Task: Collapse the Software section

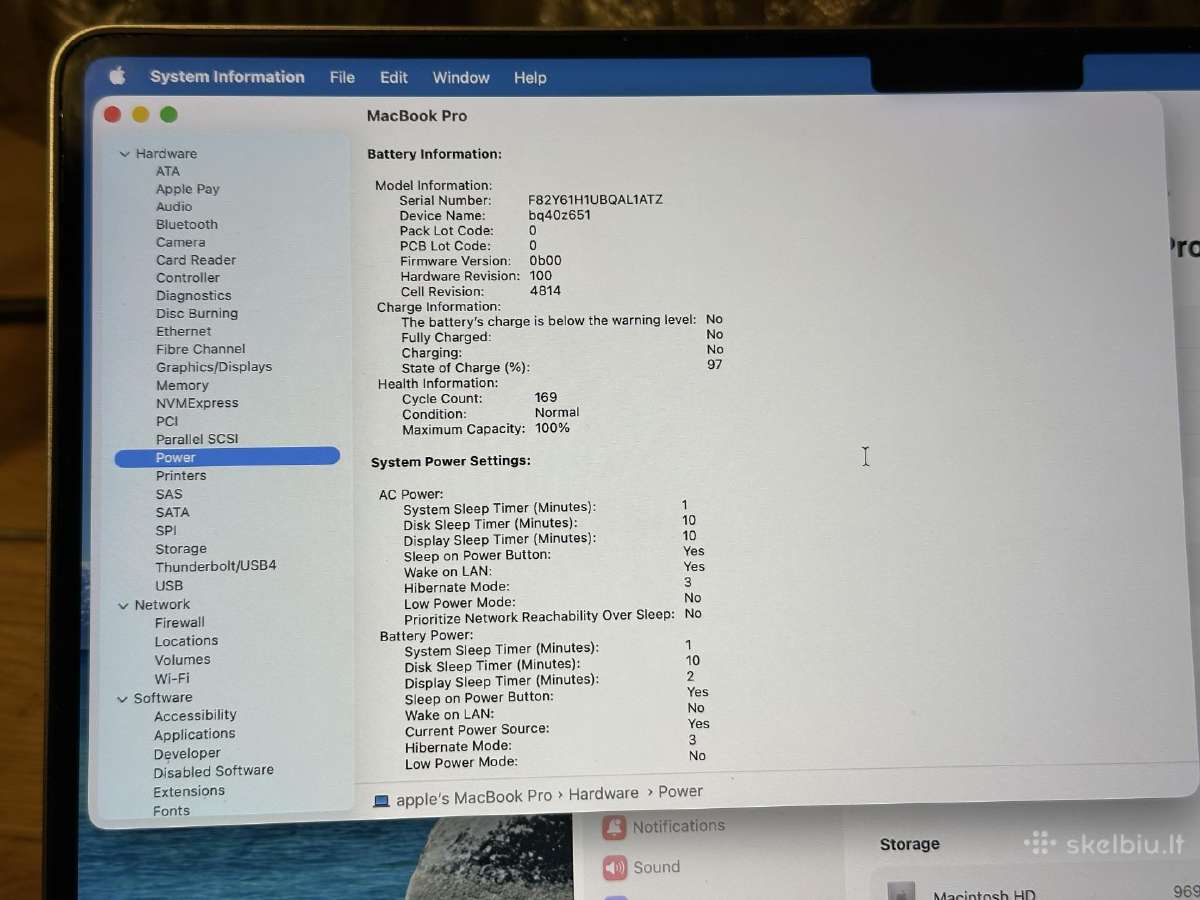Action: 122,699
